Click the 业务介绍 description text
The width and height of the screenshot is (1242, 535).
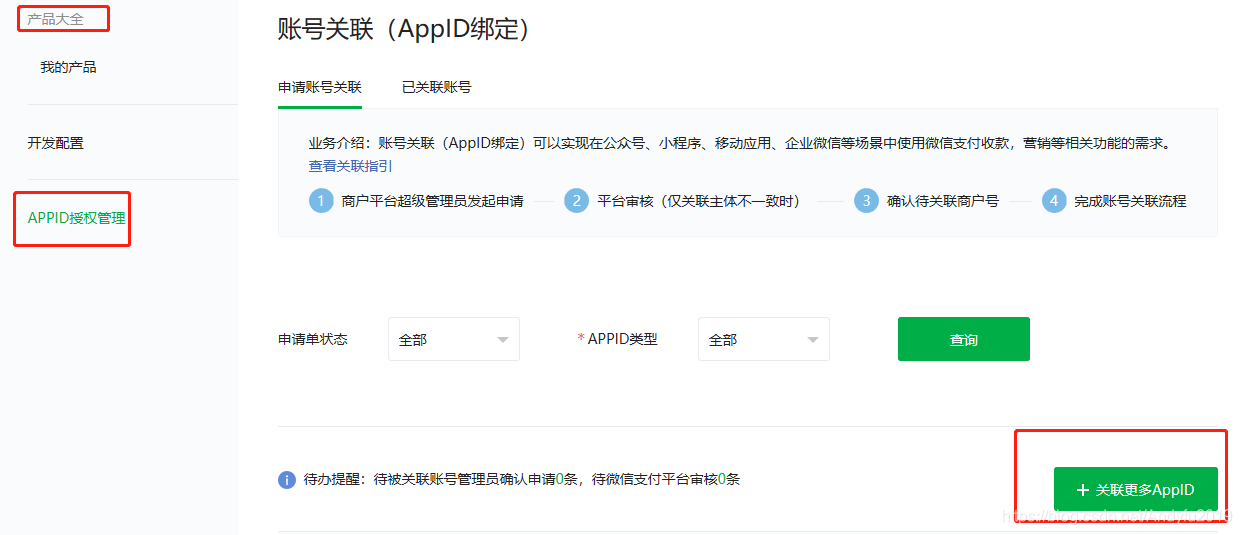740,143
